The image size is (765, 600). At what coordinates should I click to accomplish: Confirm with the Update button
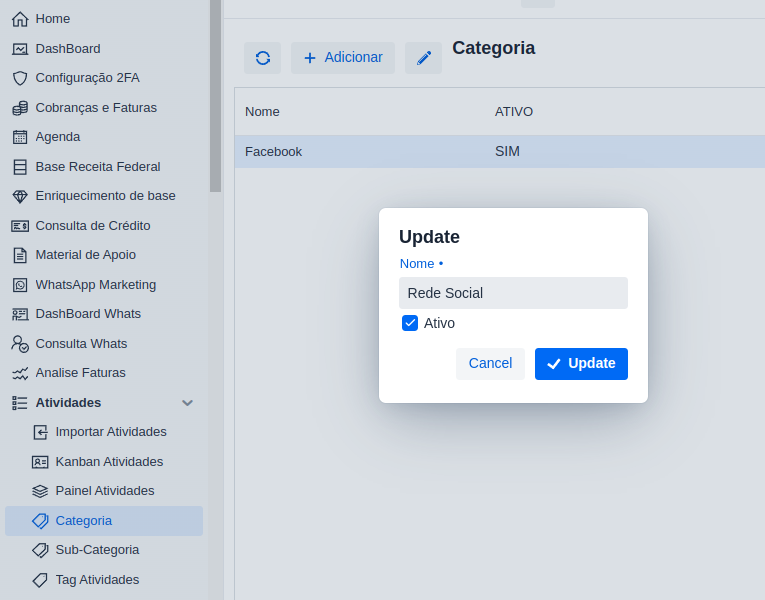581,364
